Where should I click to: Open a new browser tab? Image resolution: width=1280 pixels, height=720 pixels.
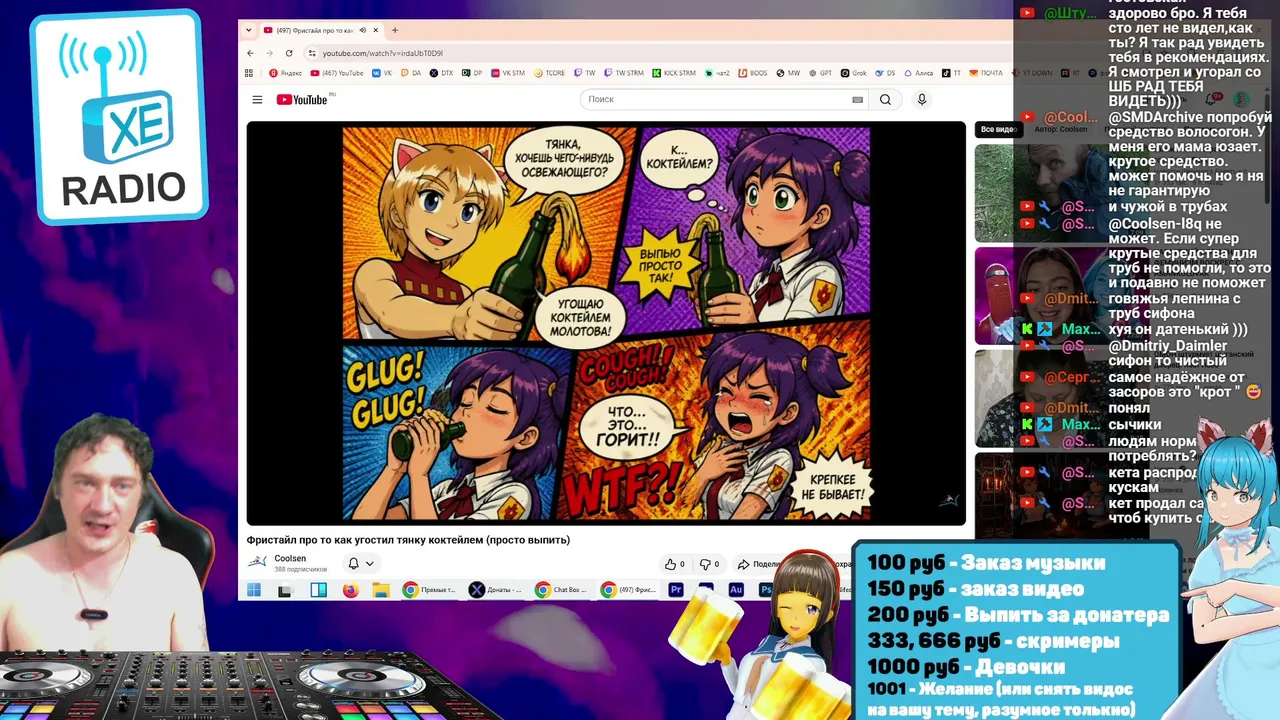(395, 30)
